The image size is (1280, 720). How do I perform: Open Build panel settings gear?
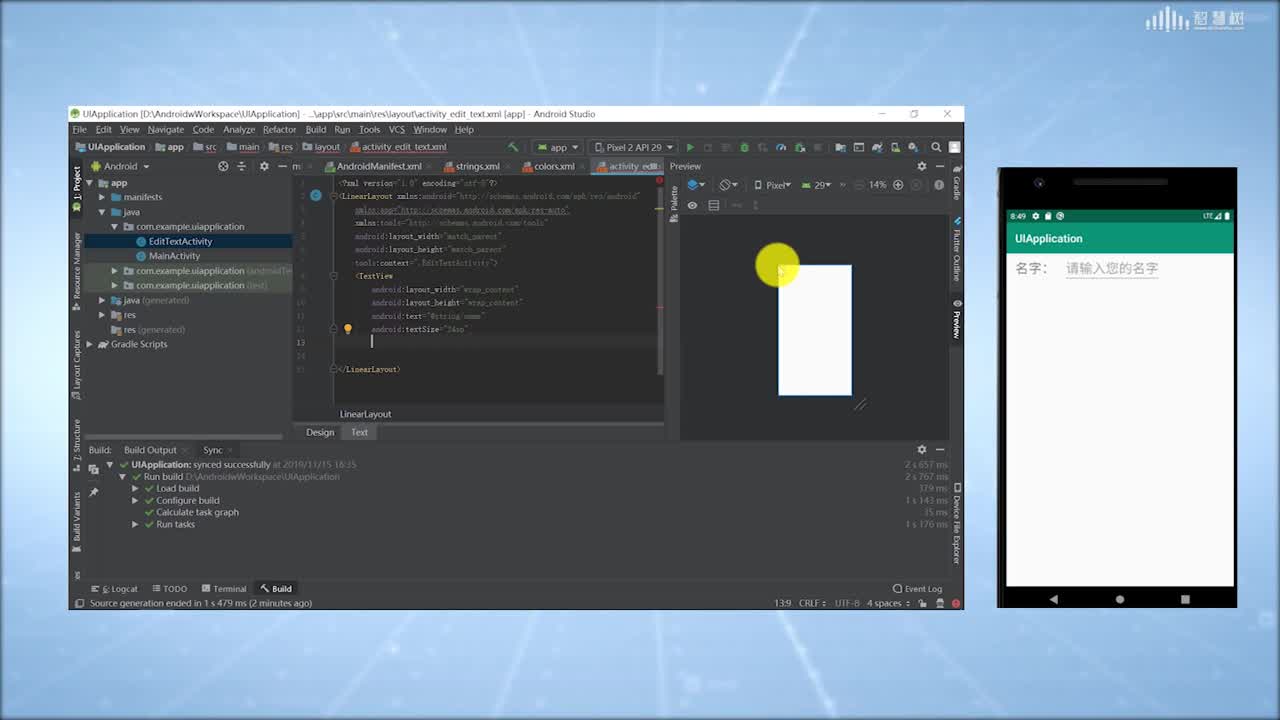(922, 449)
